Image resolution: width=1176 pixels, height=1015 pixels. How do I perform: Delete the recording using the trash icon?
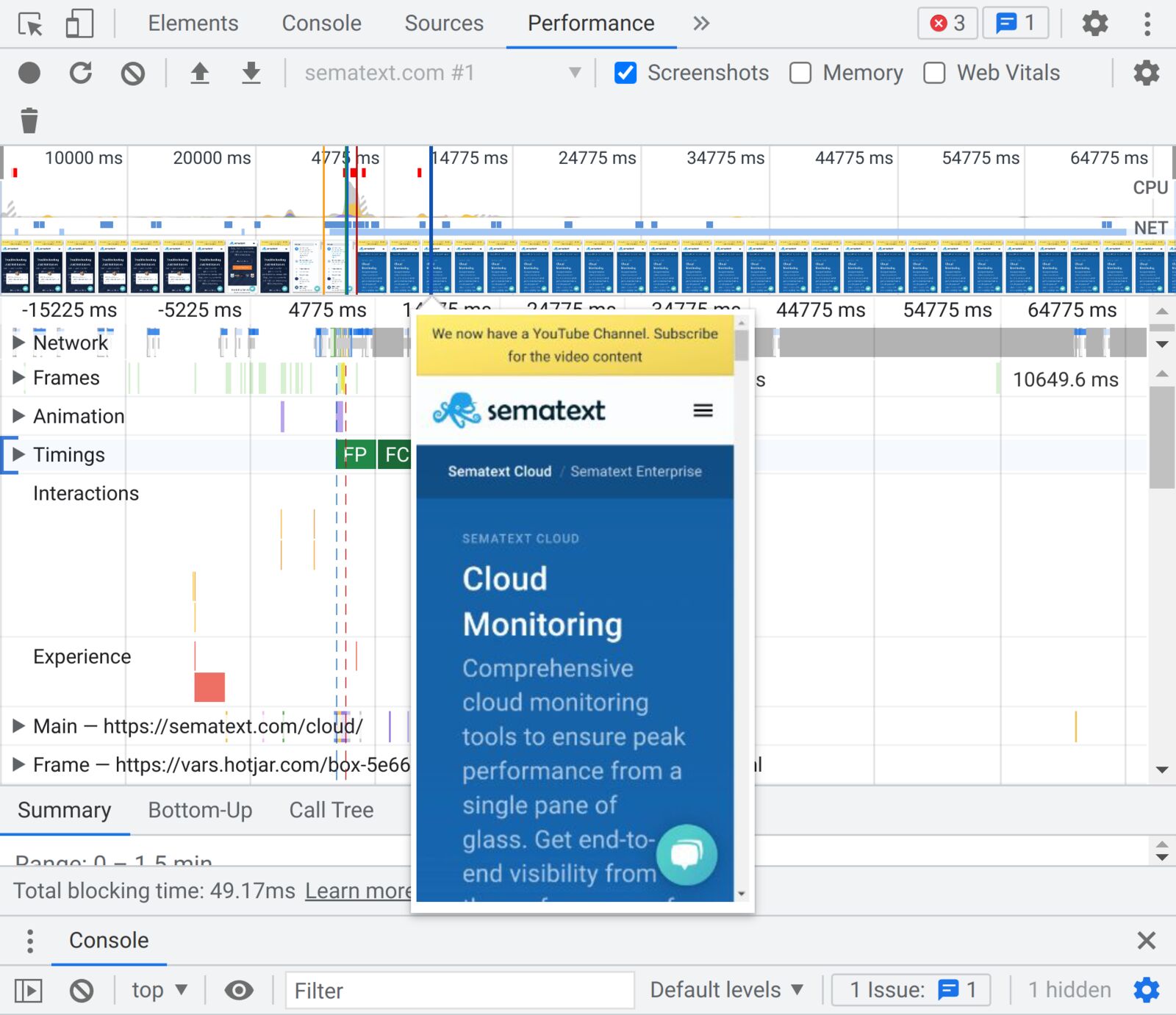[29, 120]
